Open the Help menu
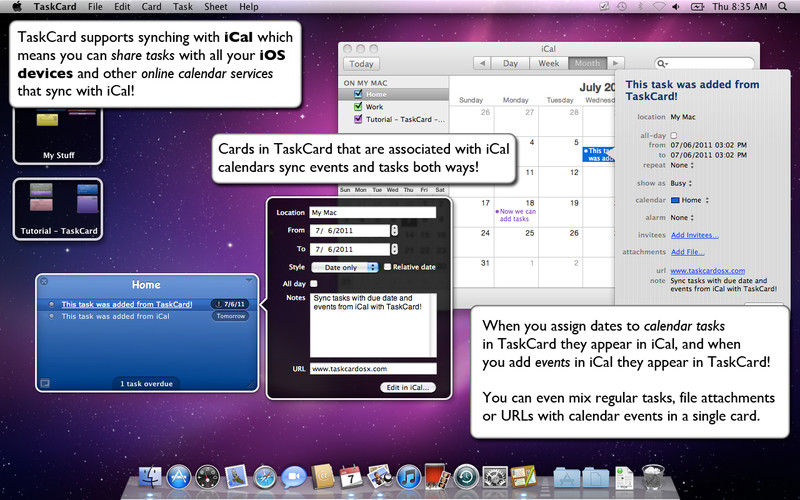The width and height of the screenshot is (800, 500). [248, 7]
